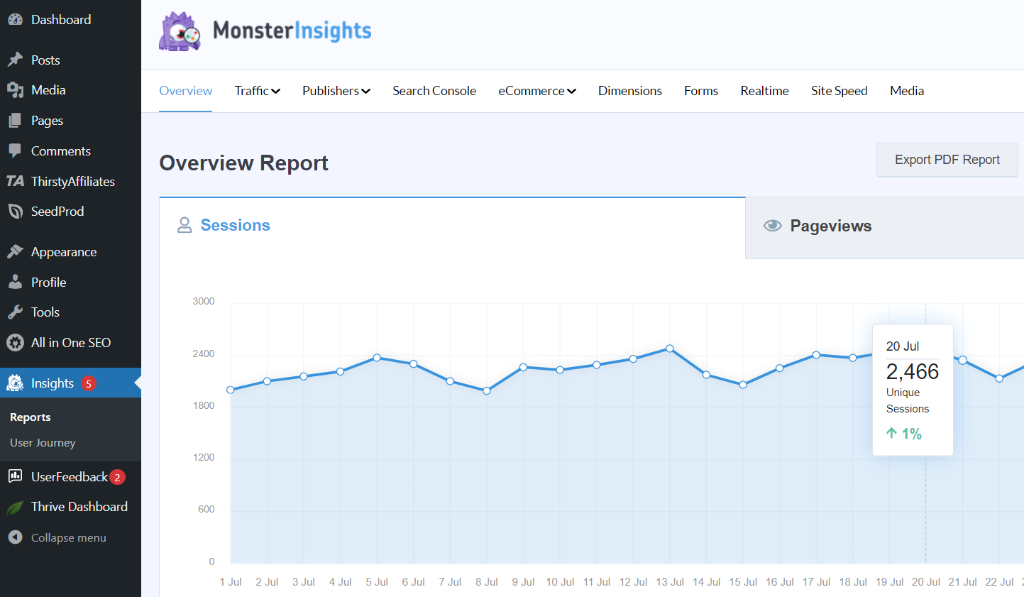This screenshot has width=1024, height=597.
Task: Click the UserFeedback chart icon
Action: pyautogui.click(x=15, y=476)
